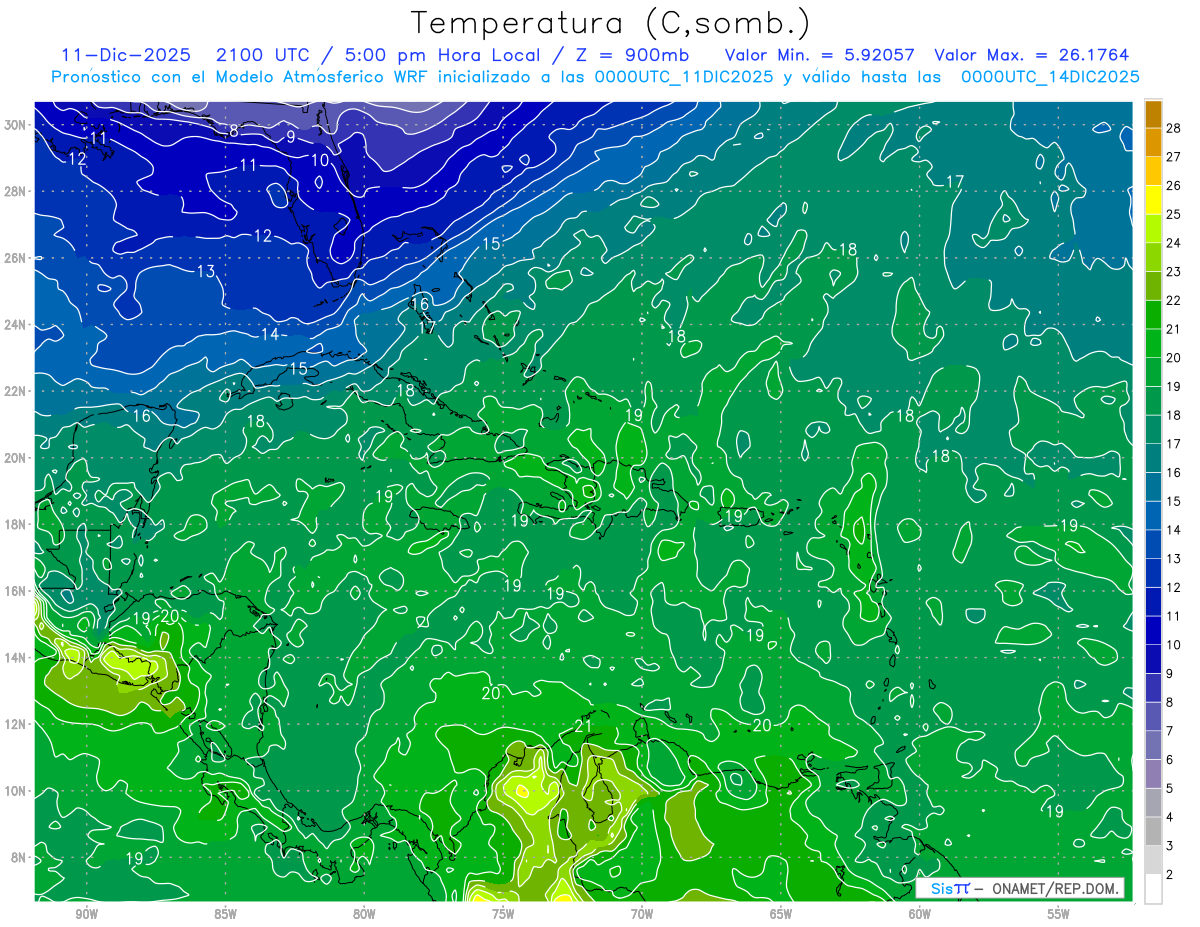Click the '65W' longitude axis label

click(x=781, y=914)
